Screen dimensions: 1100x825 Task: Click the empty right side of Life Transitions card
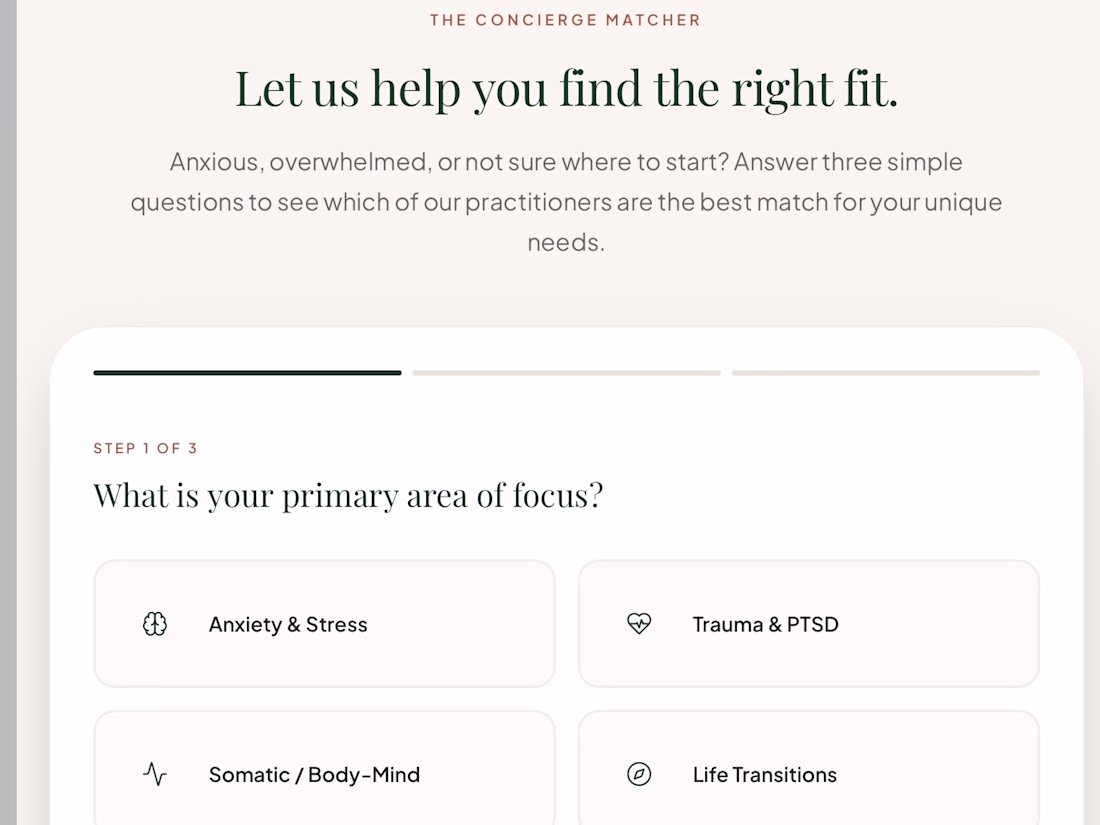940,772
